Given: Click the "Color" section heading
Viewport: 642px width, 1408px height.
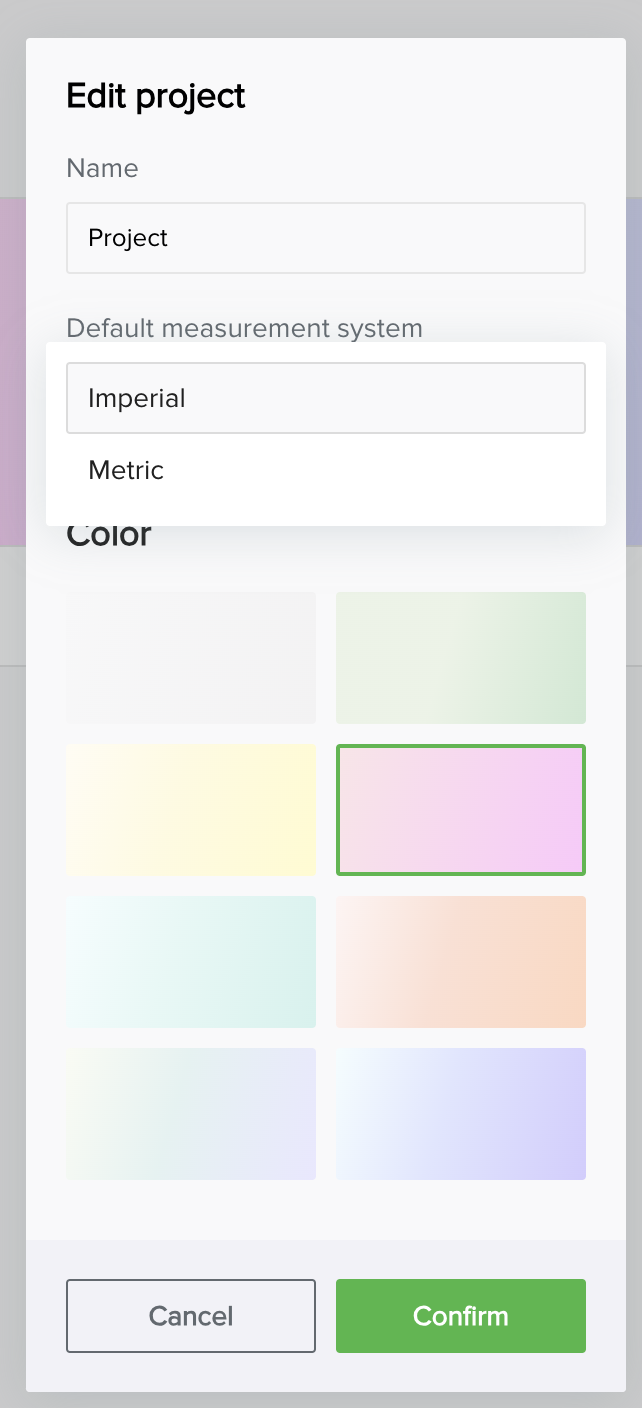Looking at the screenshot, I should pos(109,536).
